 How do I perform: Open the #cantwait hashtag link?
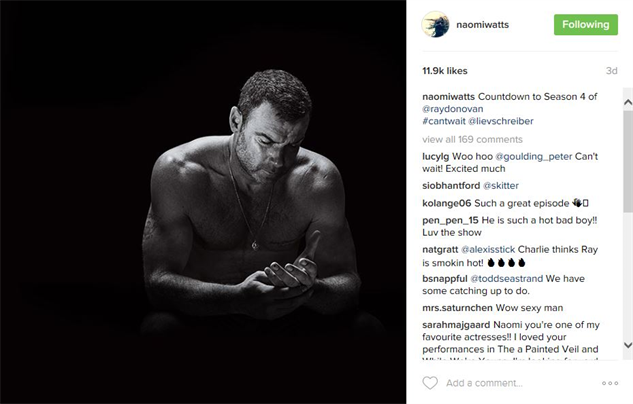coord(444,121)
